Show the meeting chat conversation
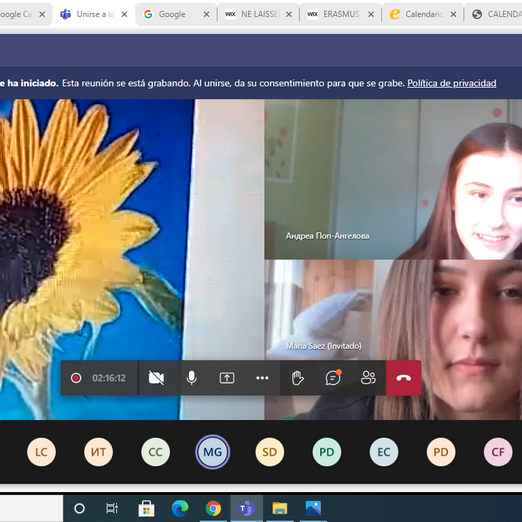The height and width of the screenshot is (522, 522). click(x=333, y=378)
